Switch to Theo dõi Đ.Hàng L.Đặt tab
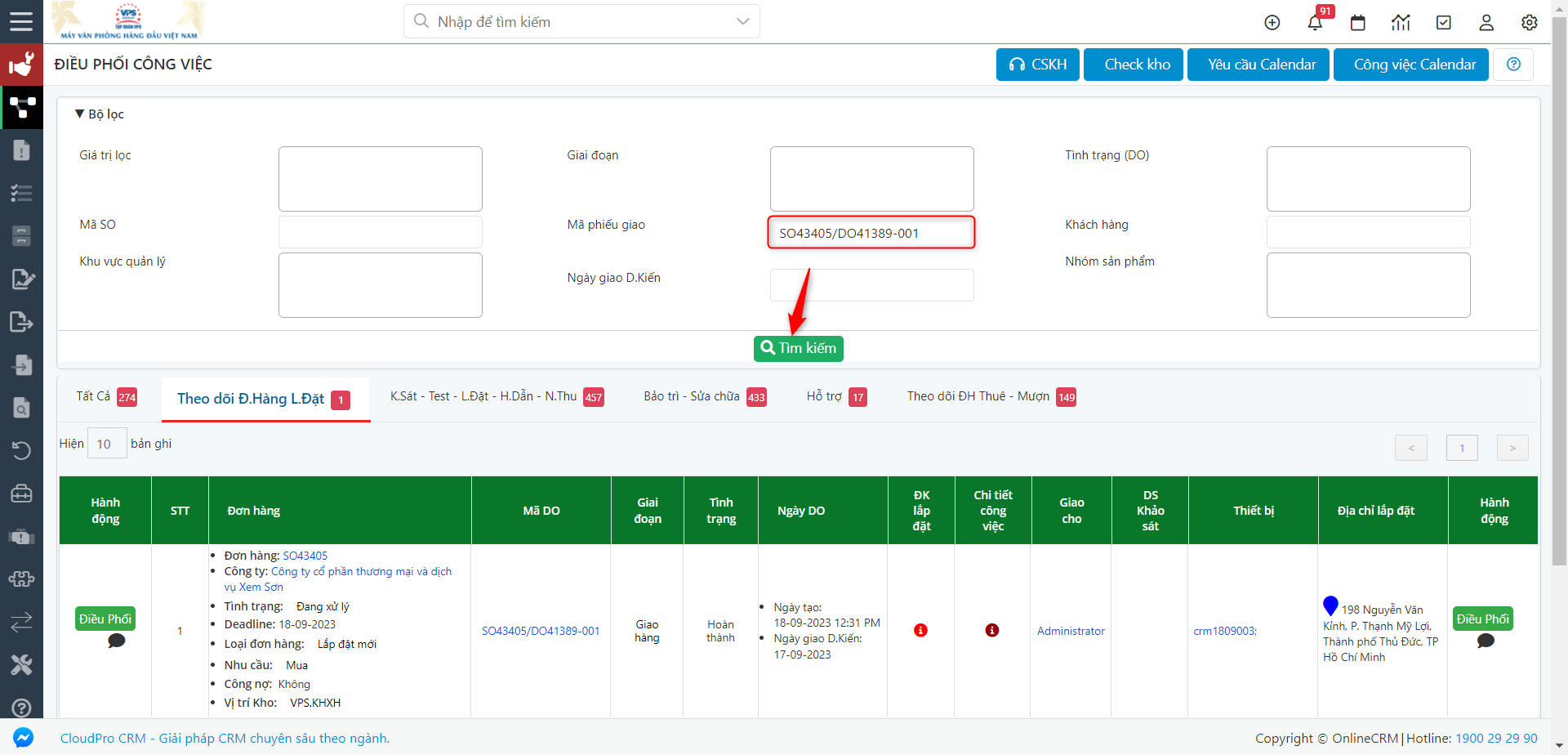1568x755 pixels. [264, 399]
